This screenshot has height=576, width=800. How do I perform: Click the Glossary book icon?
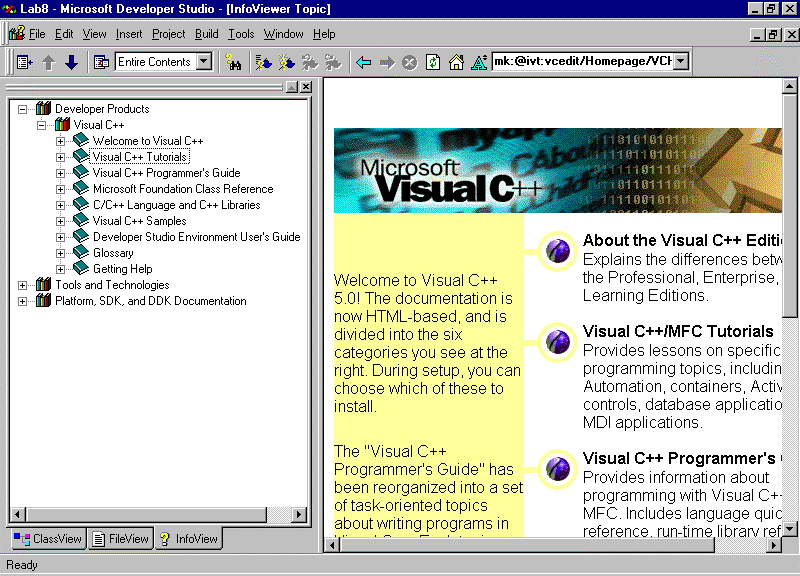click(81, 252)
